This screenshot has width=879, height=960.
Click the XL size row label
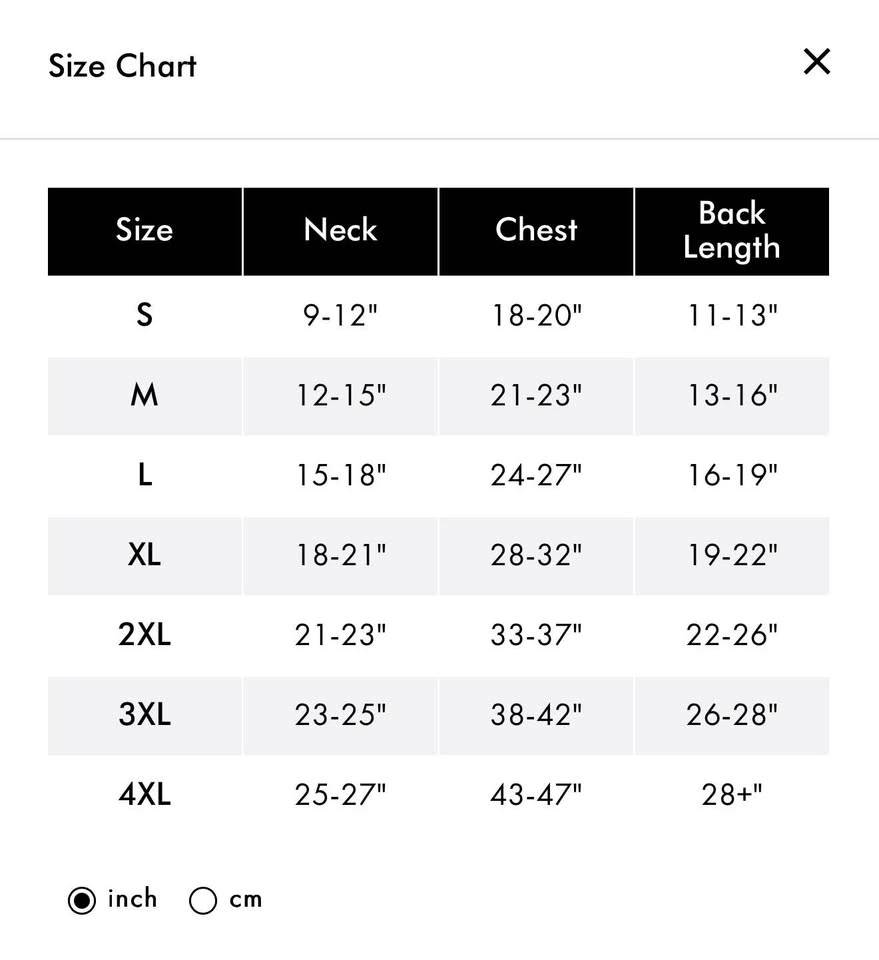click(144, 554)
